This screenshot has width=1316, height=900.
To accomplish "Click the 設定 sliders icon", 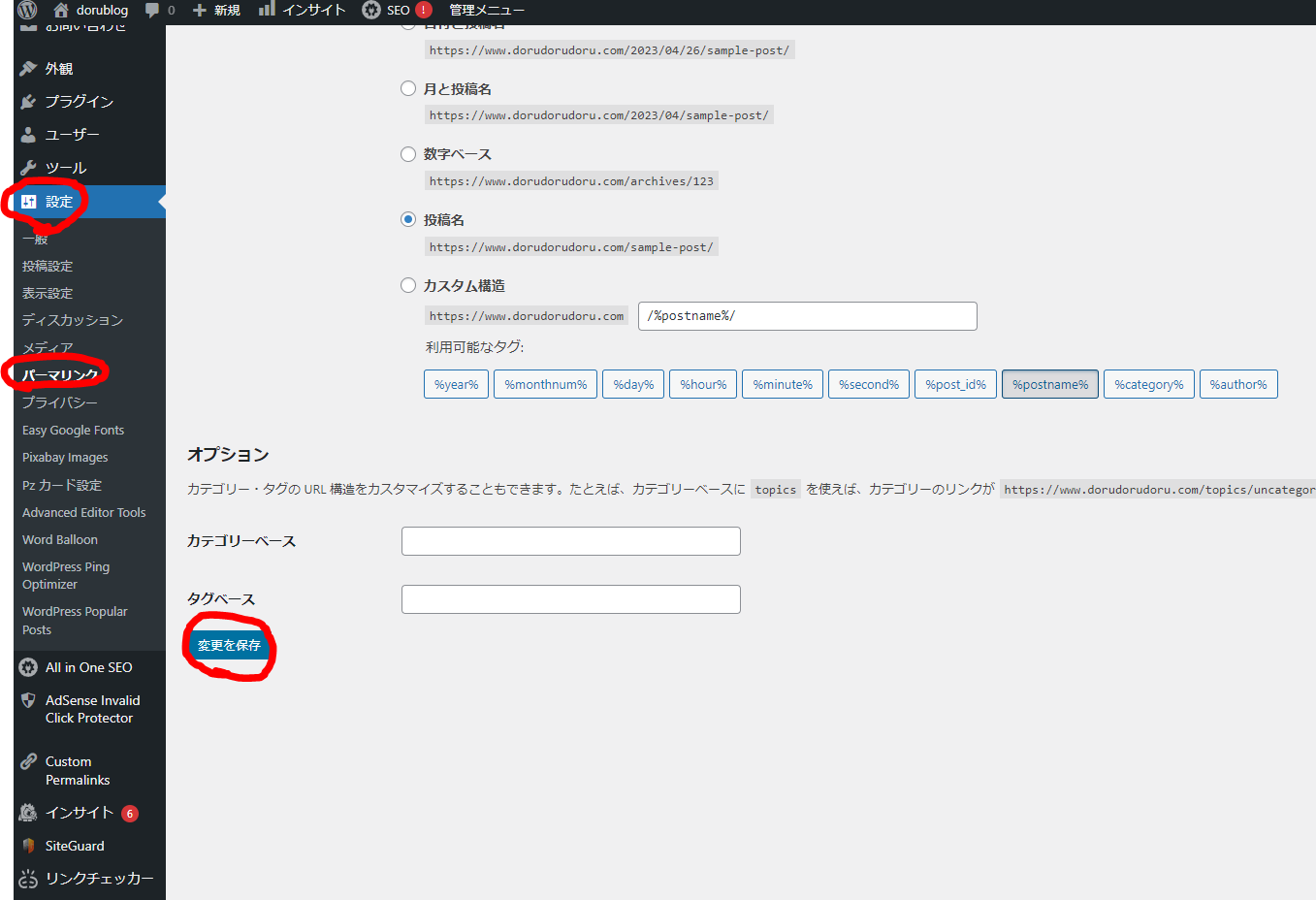I will (x=28, y=202).
